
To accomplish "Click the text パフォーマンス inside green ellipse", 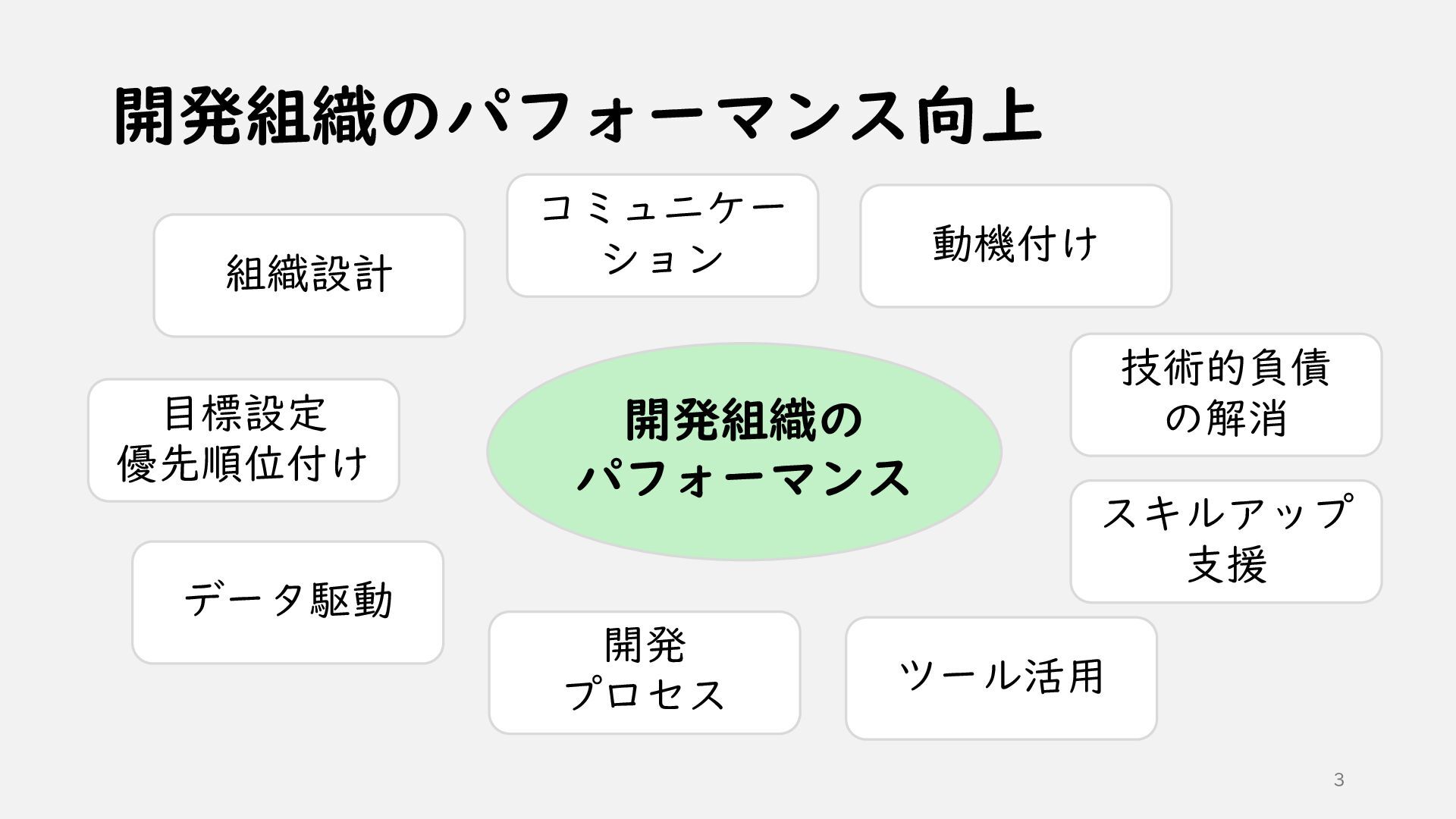I will click(x=744, y=478).
